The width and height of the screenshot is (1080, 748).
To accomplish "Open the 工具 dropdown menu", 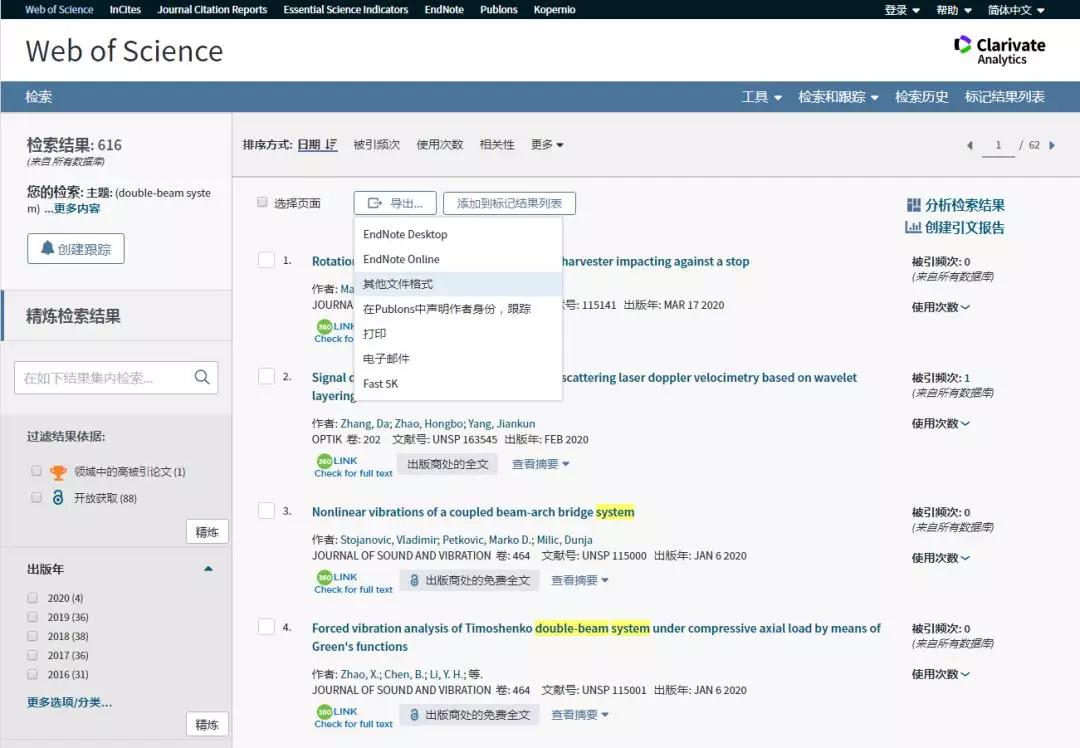I will pos(761,97).
